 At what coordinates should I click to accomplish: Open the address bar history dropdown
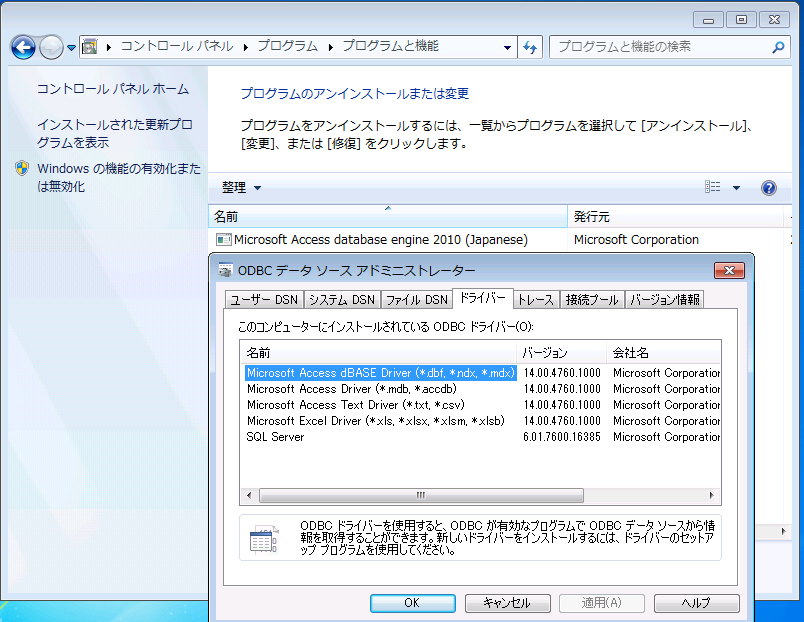[x=507, y=48]
